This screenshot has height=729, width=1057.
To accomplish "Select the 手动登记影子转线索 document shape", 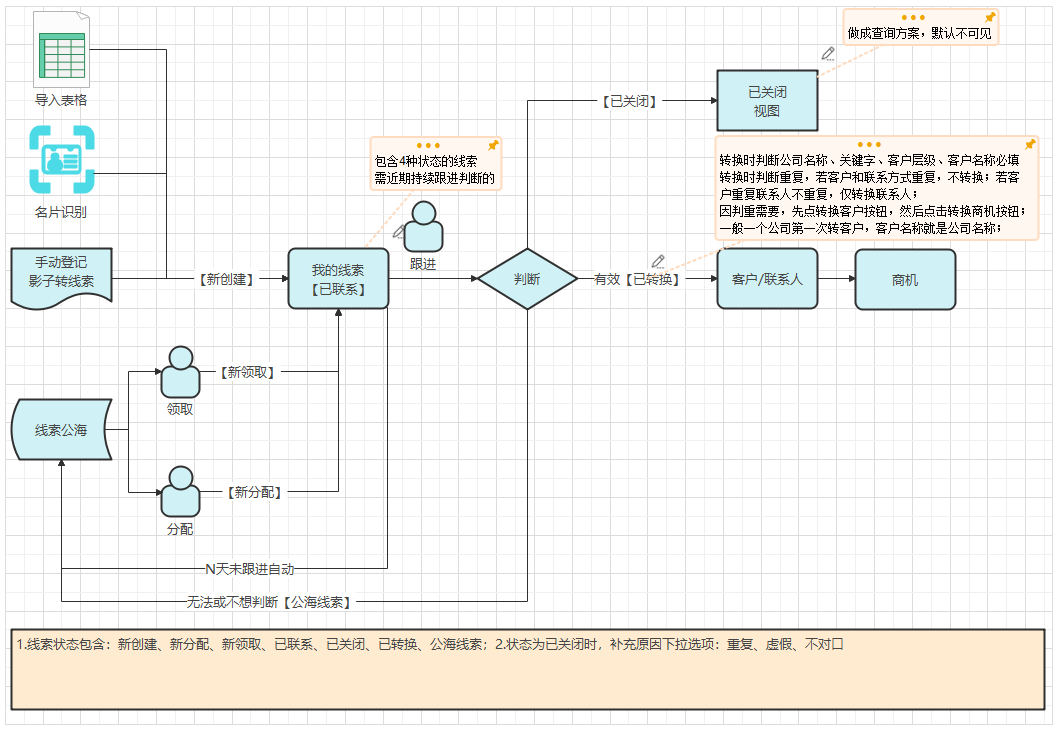I will (x=62, y=273).
